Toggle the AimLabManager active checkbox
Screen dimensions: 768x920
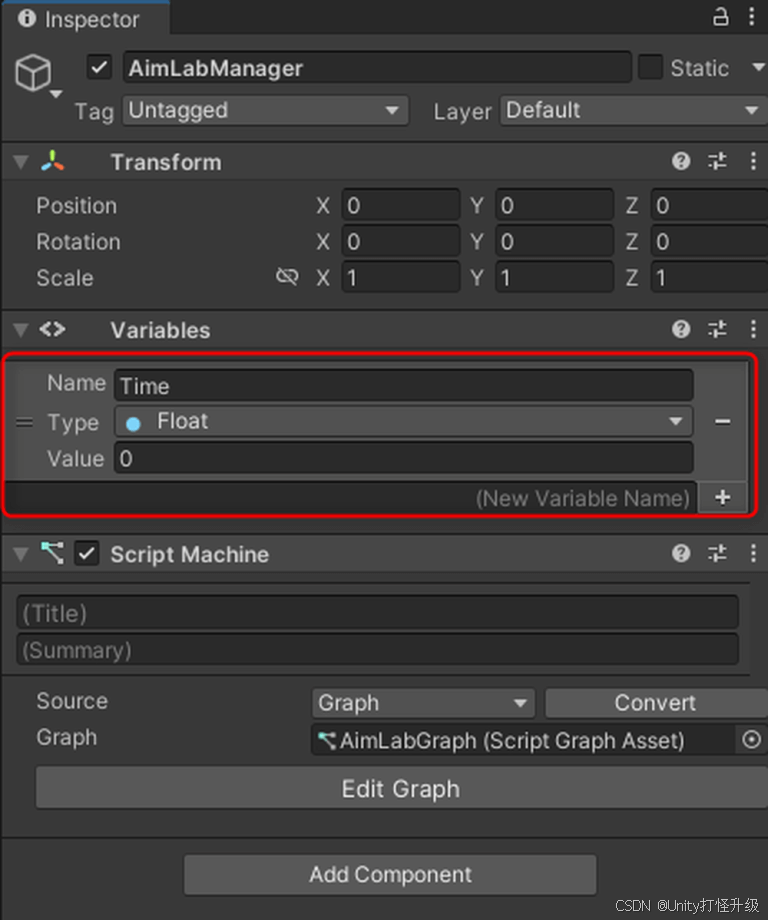pos(99,67)
